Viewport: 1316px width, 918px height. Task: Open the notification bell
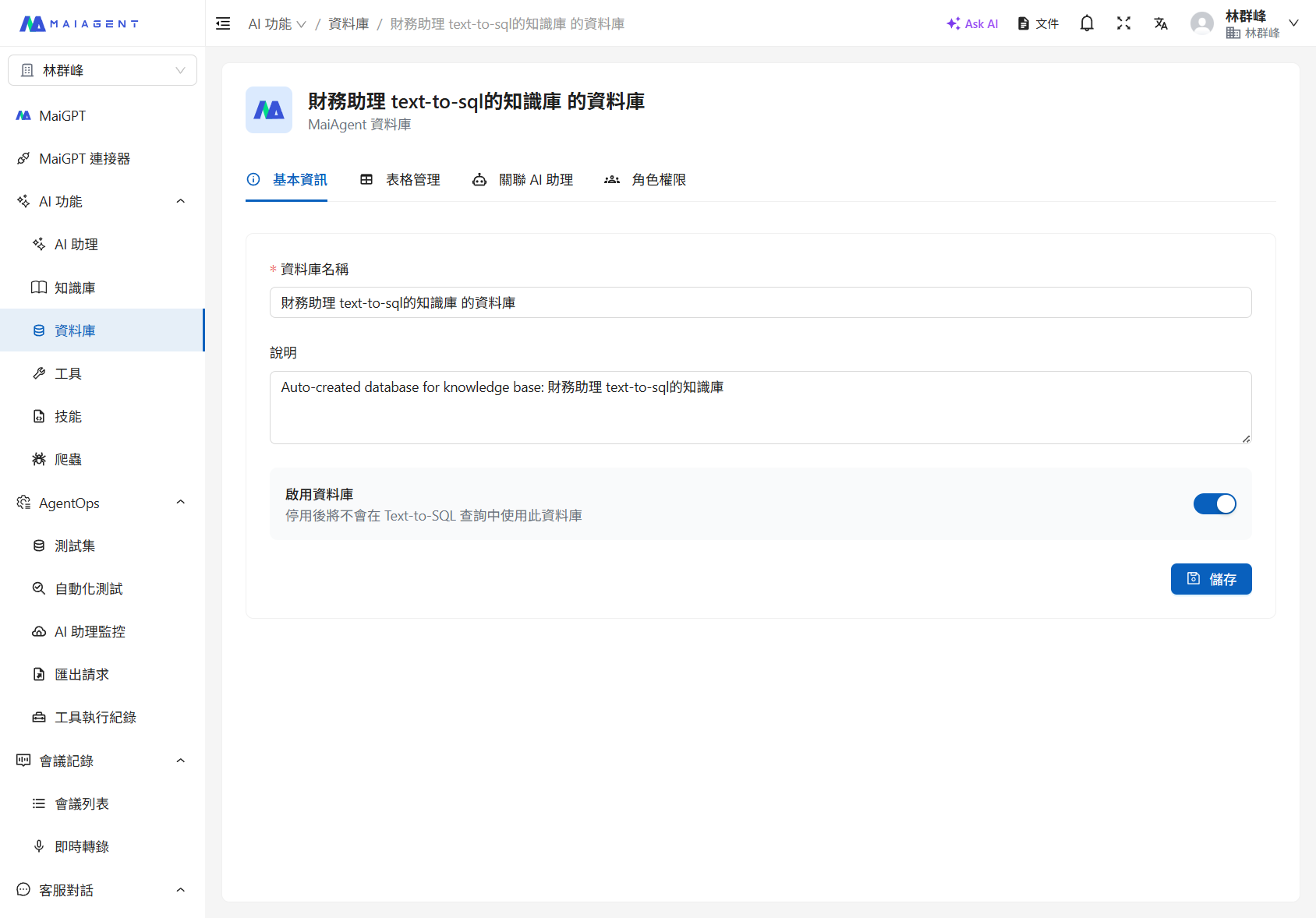coord(1086,23)
